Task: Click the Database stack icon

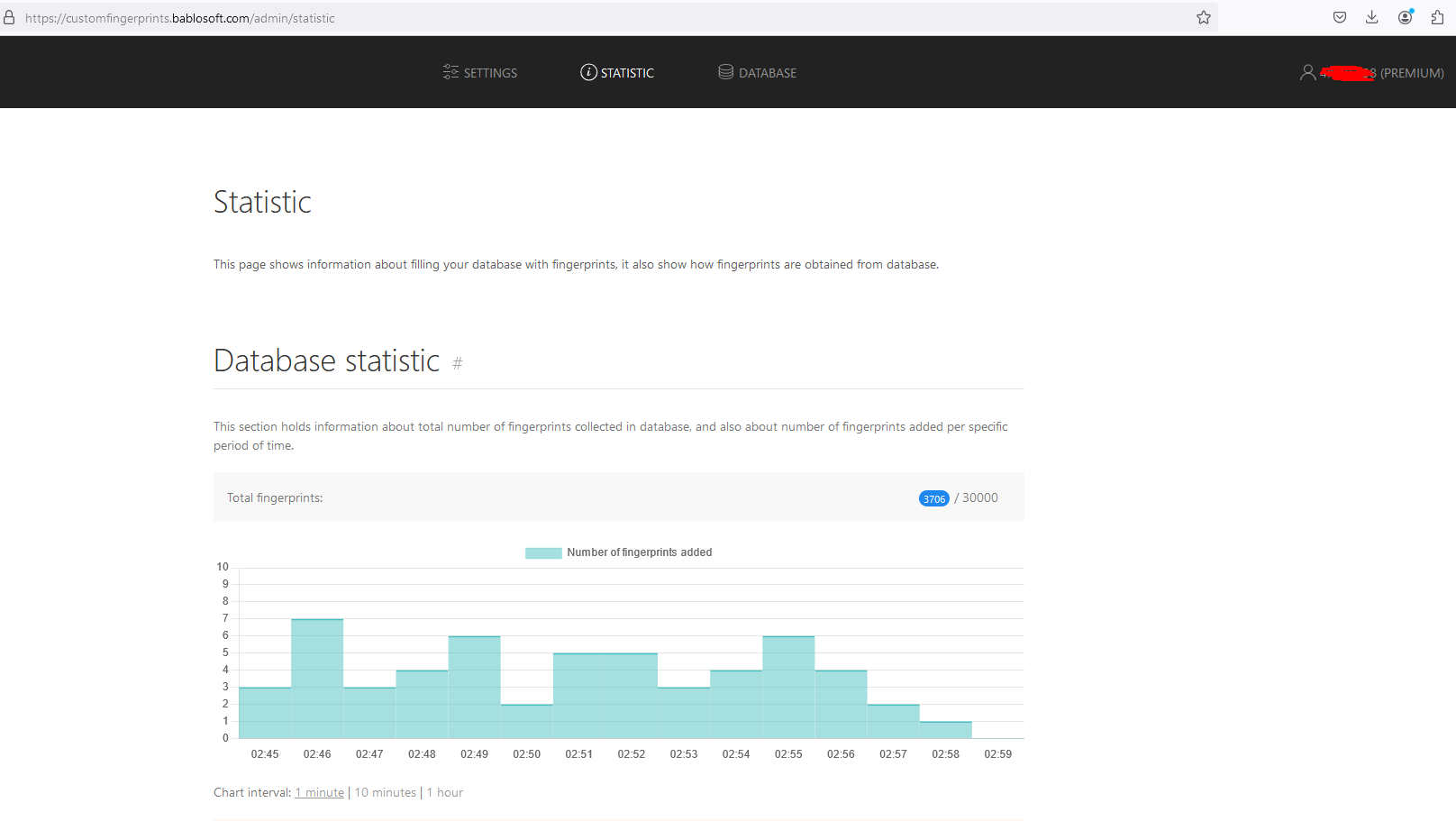Action: point(725,72)
